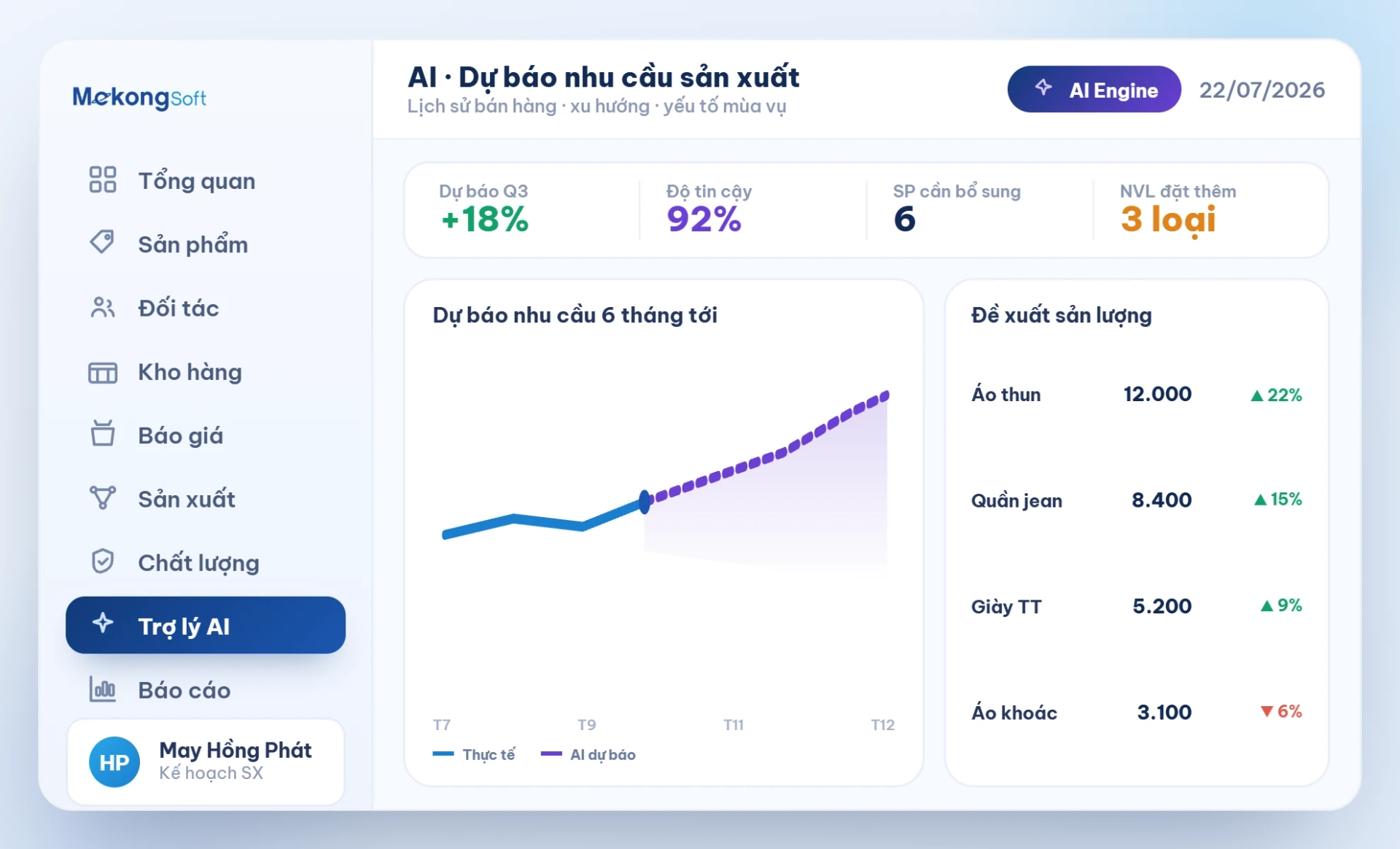
Task: Click the Chất lượng shield icon
Action: [x=103, y=561]
